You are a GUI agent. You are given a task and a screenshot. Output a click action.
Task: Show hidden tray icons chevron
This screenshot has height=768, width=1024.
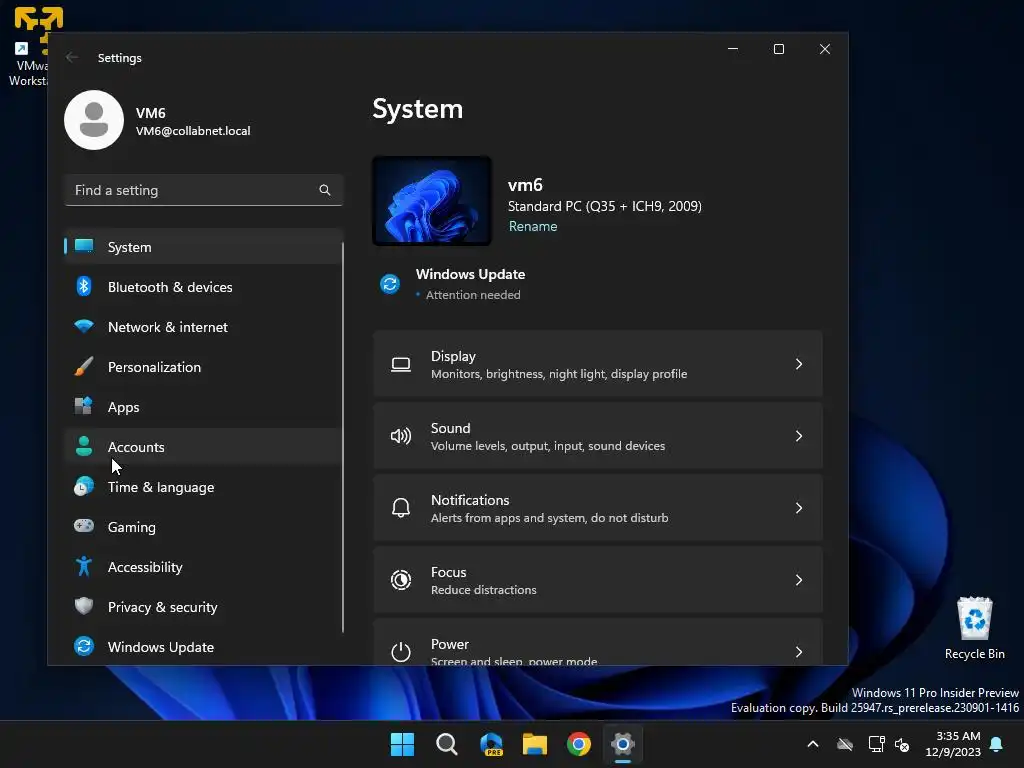(813, 744)
